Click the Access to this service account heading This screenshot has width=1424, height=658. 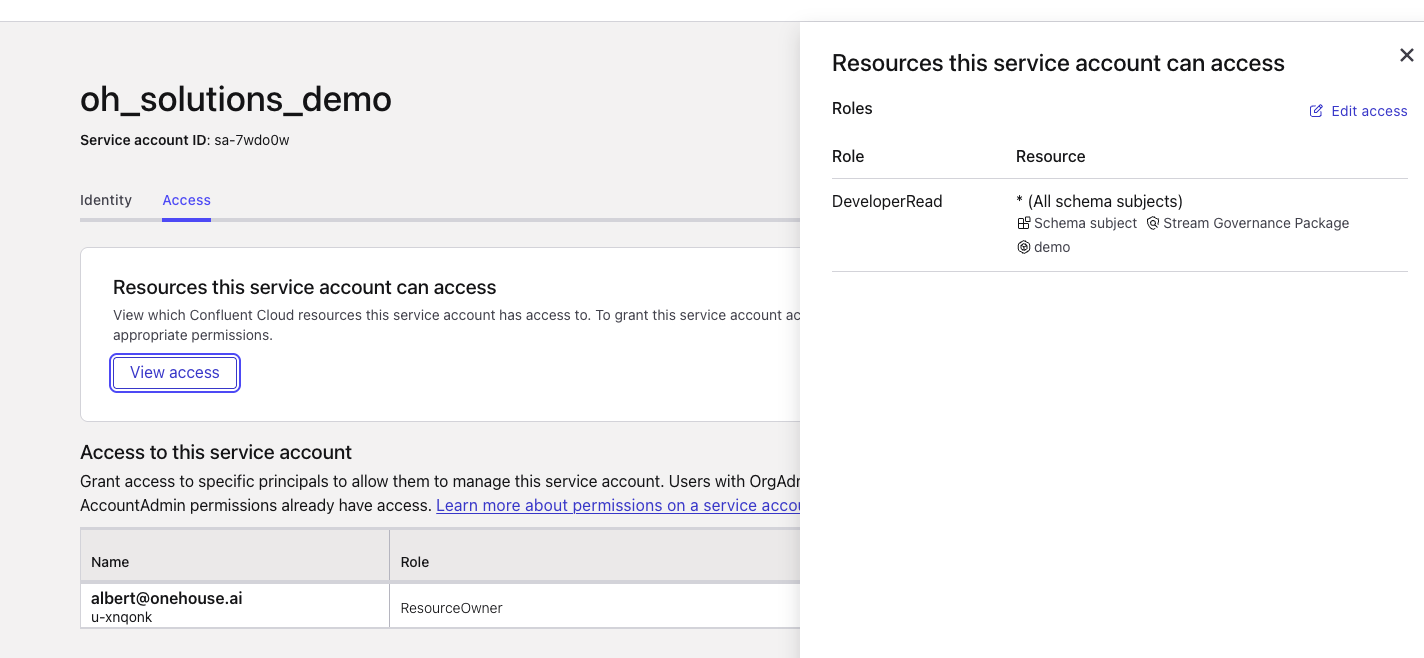[216, 452]
